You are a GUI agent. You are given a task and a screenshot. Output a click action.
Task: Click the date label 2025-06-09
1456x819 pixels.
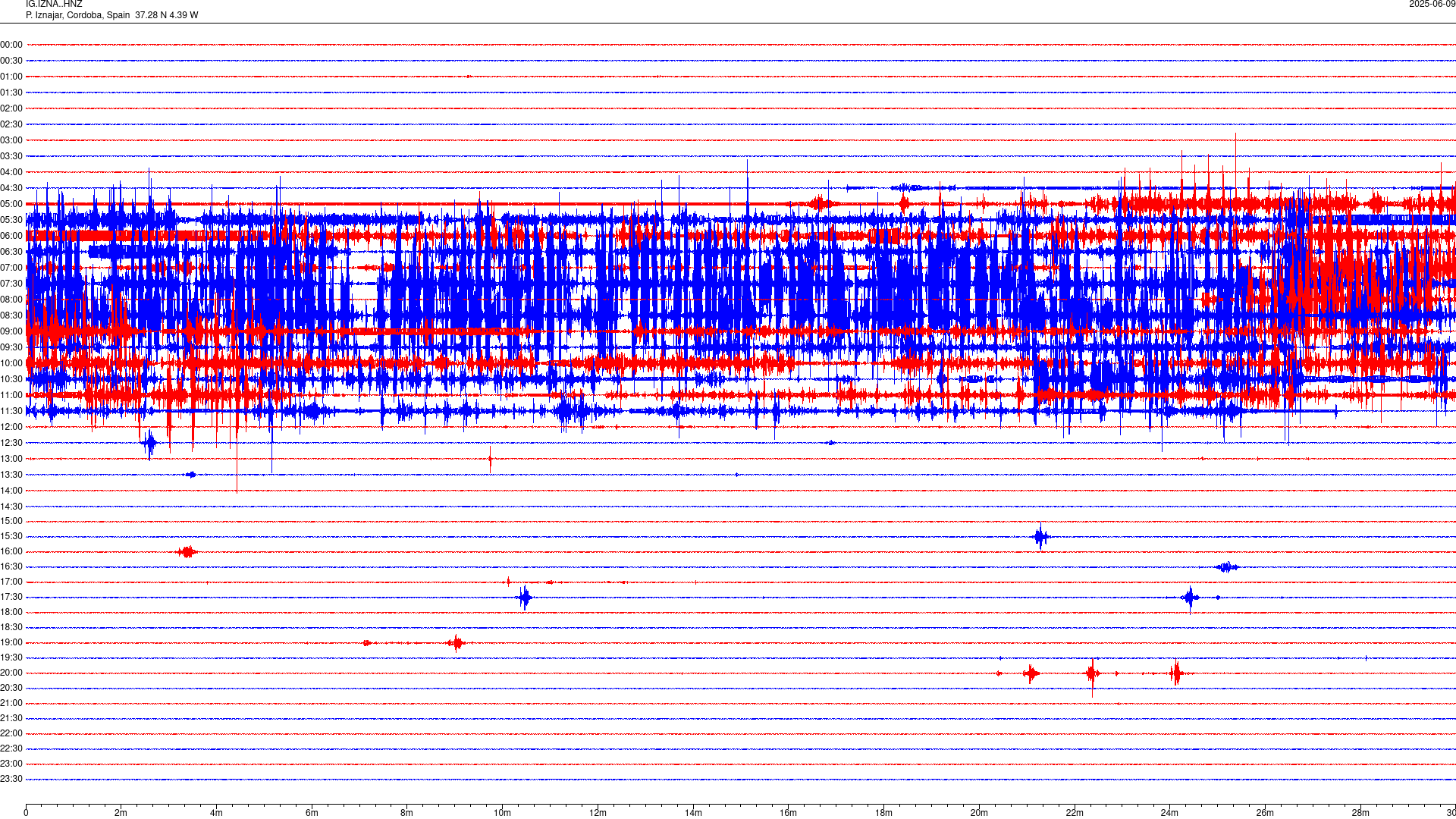pos(1432,5)
